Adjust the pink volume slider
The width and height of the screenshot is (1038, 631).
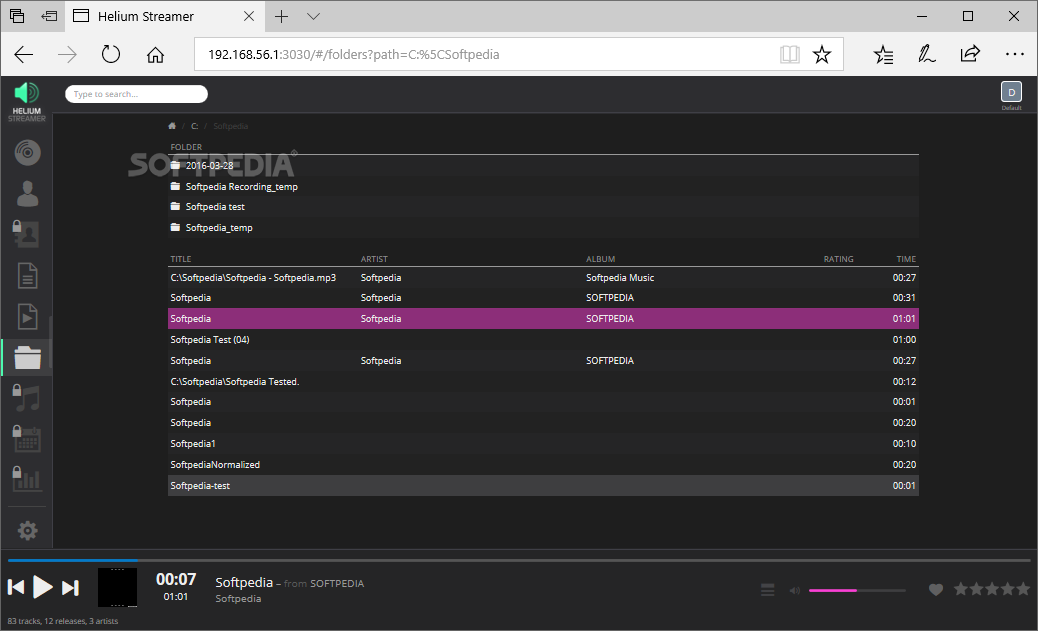[x=857, y=590]
